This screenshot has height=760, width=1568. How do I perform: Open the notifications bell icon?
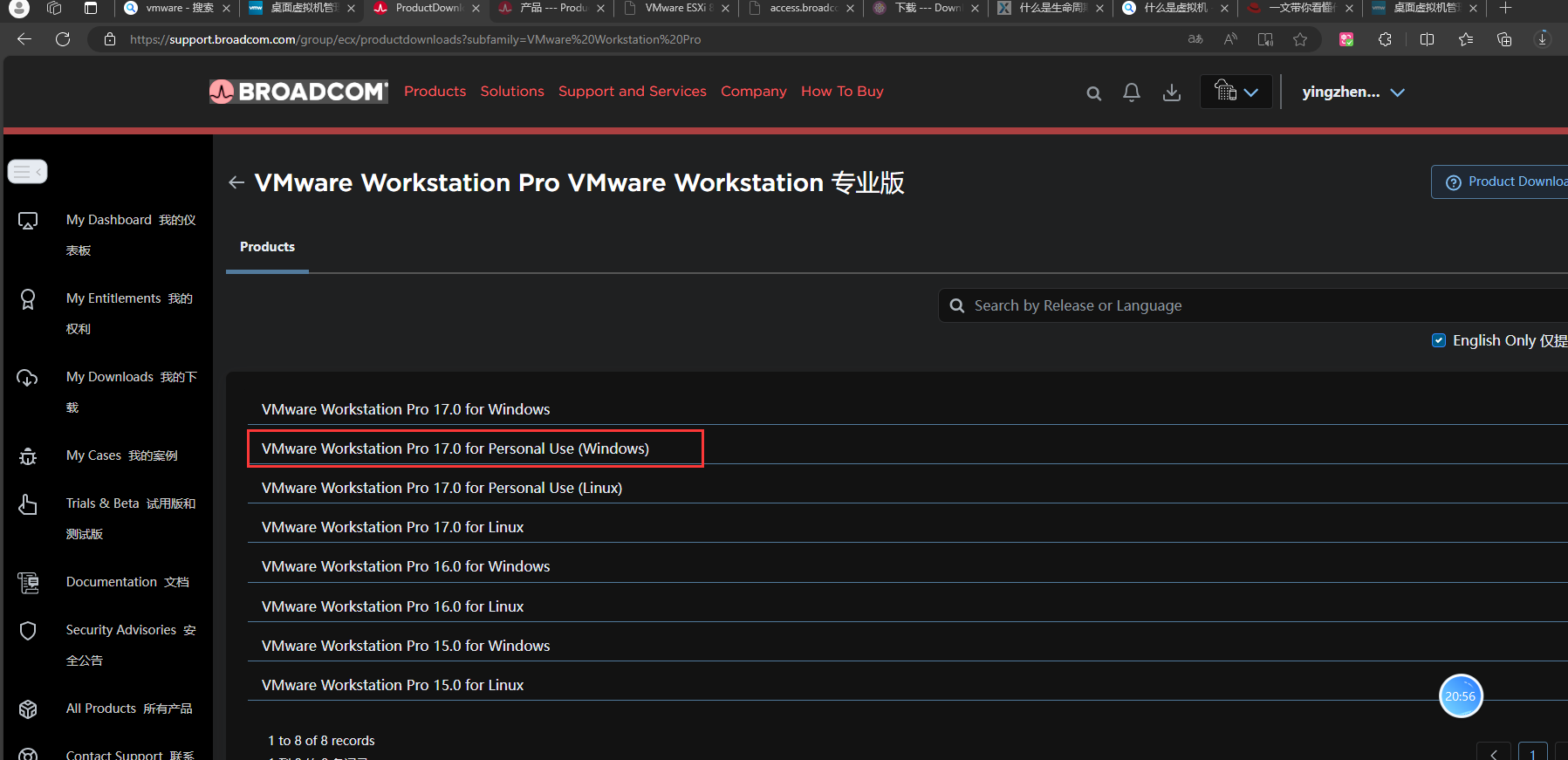click(1132, 92)
